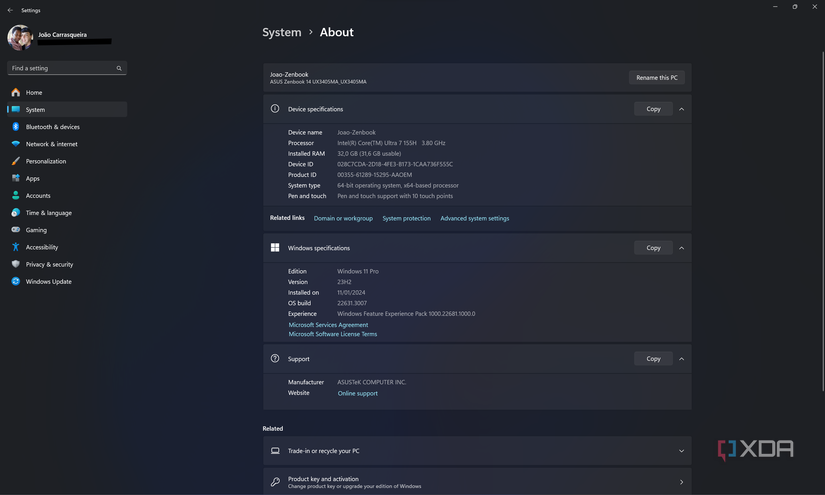Viewport: 825px width, 495px height.
Task: Click the System monitor icon in sidebar
Action: click(x=16, y=109)
